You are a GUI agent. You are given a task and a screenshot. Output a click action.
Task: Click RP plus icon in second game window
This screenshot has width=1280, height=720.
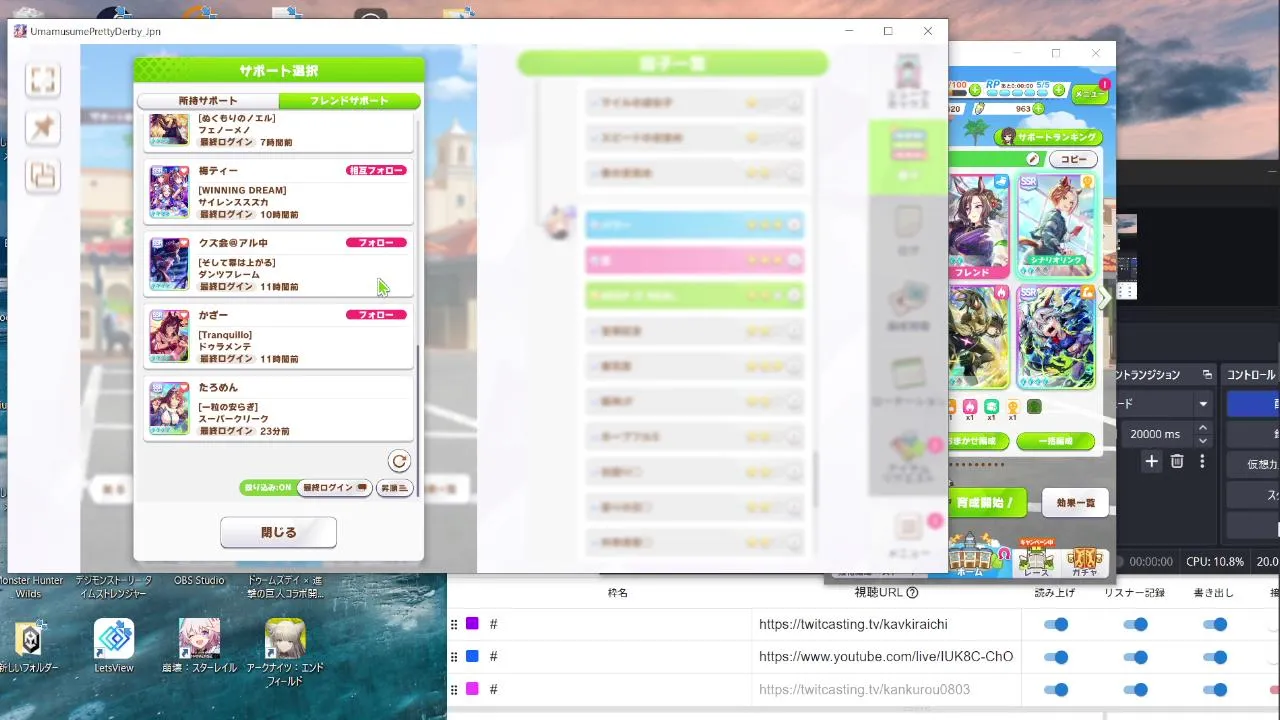(1059, 90)
